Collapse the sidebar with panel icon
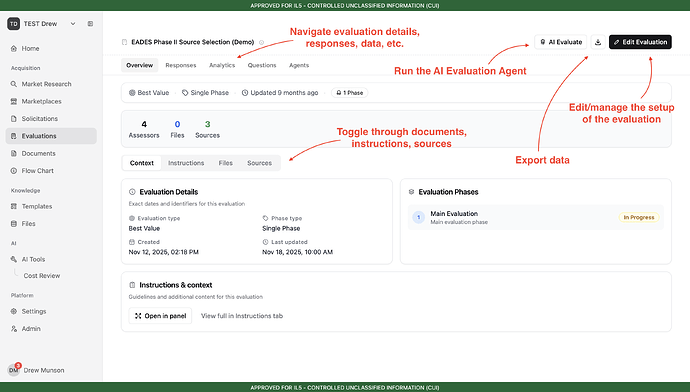Image resolution: width=690 pixels, height=392 pixels. (x=90, y=24)
